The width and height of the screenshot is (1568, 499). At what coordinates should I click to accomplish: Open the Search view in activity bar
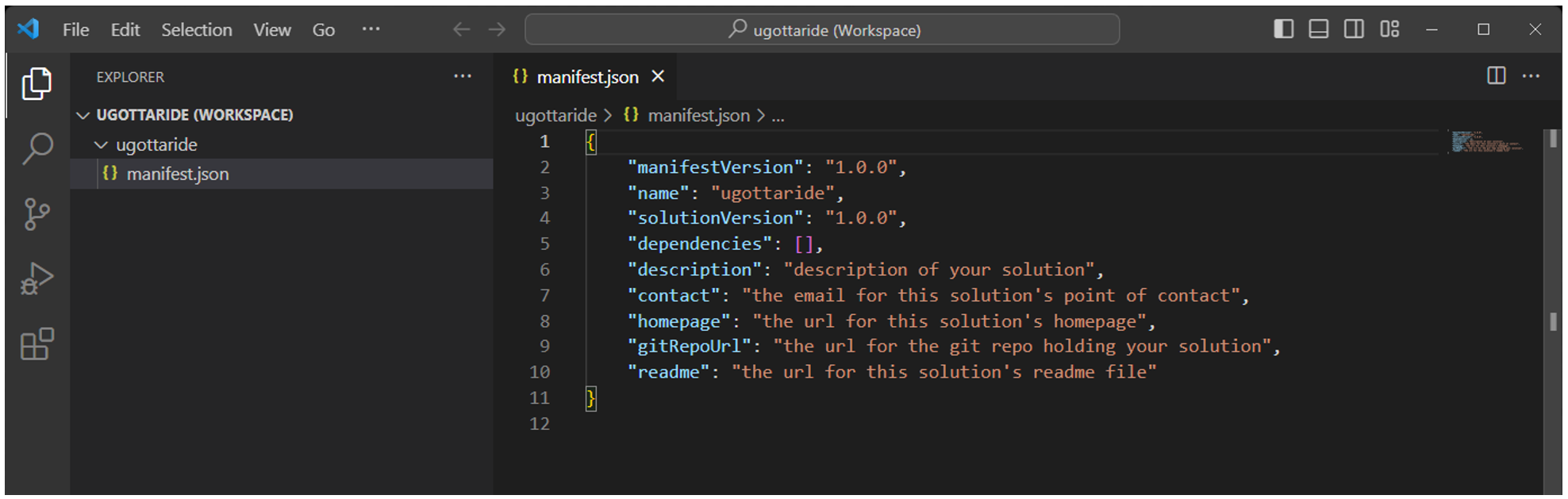37,148
